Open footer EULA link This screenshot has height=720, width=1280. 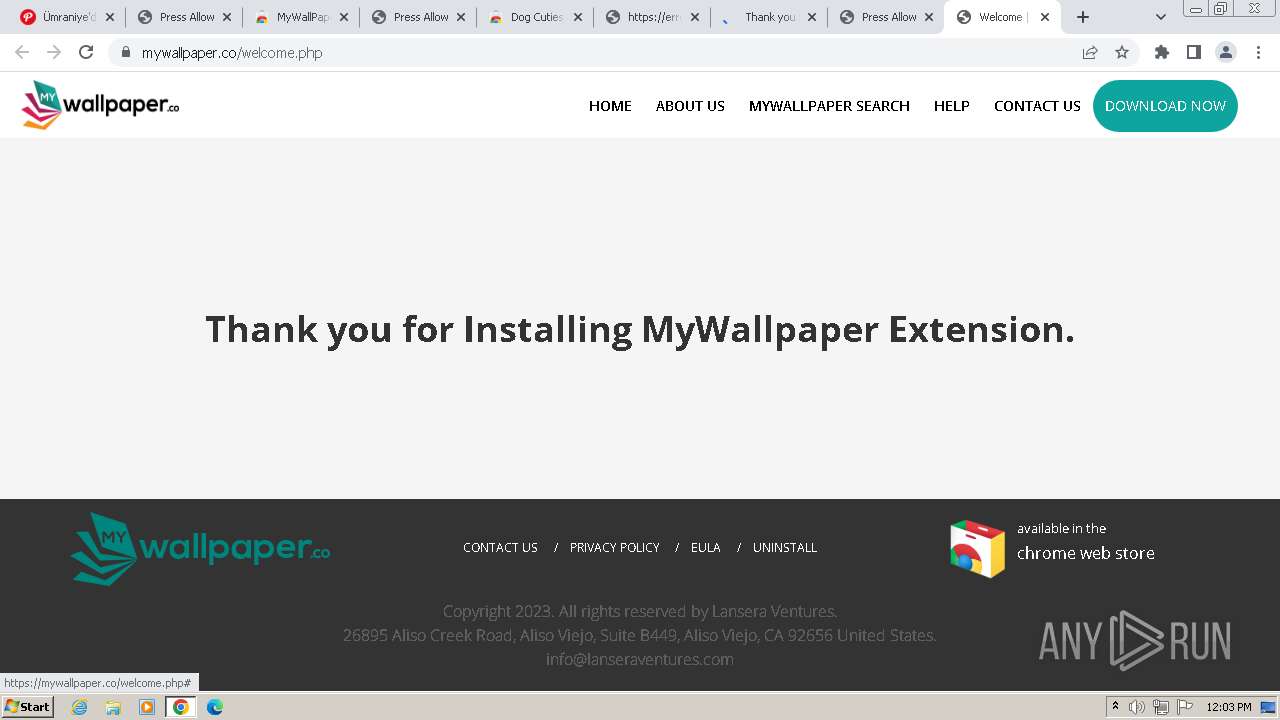coord(706,548)
